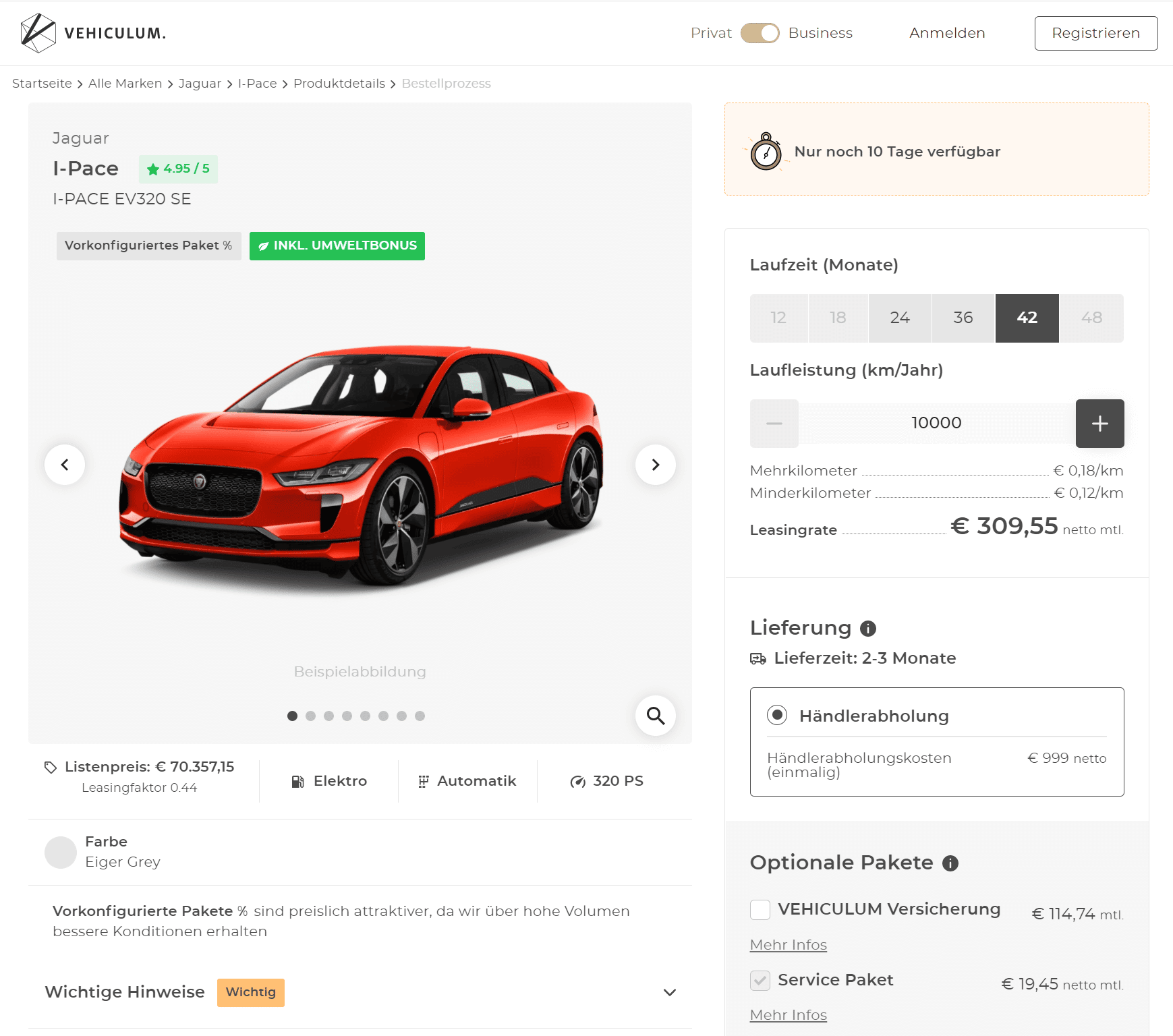The width and height of the screenshot is (1173, 1036).
Task: Click the Listenpreis price tag icon
Action: coord(51,768)
